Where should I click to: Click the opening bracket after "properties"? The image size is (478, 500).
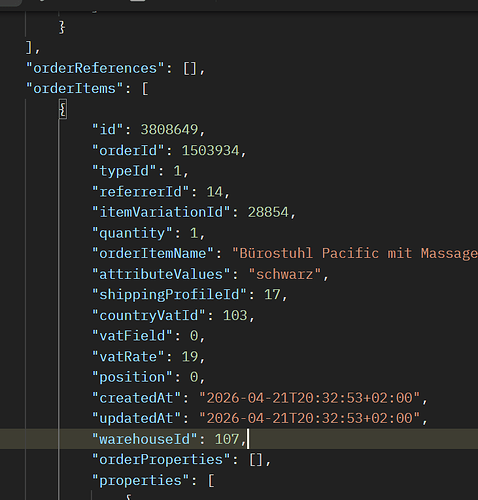point(211,480)
